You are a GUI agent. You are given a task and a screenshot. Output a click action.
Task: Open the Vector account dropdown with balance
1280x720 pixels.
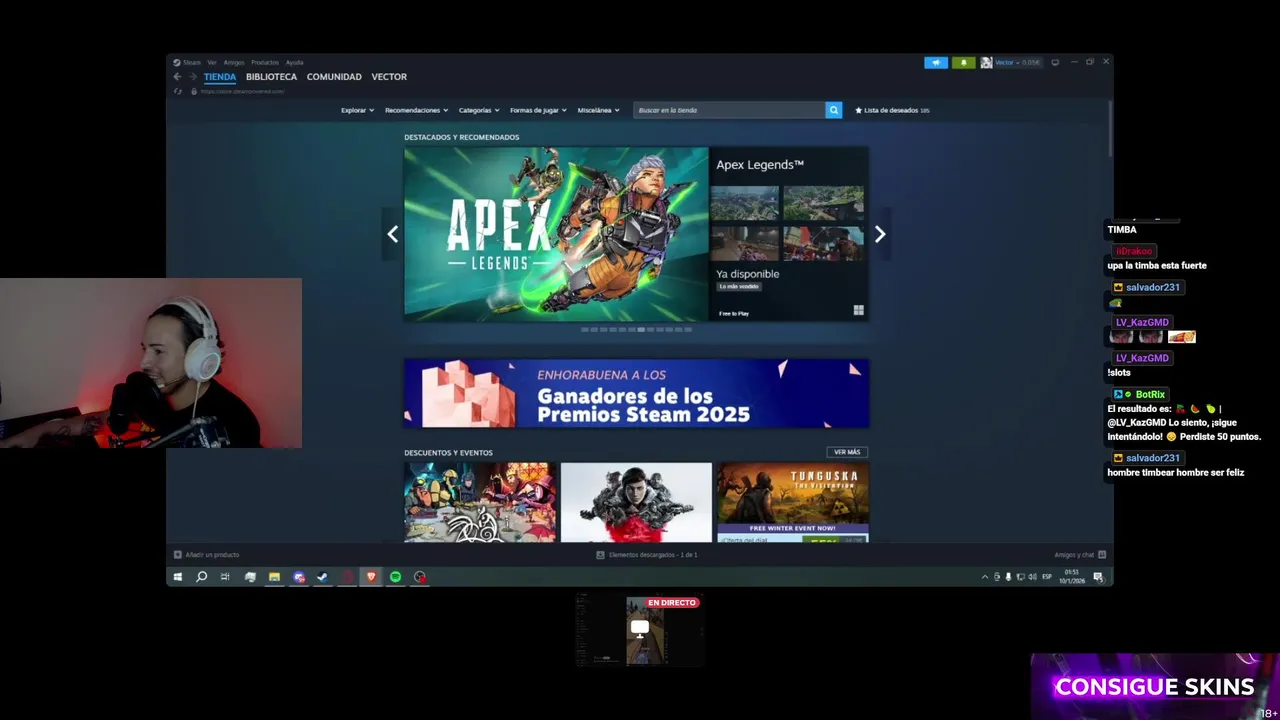[x=1018, y=62]
